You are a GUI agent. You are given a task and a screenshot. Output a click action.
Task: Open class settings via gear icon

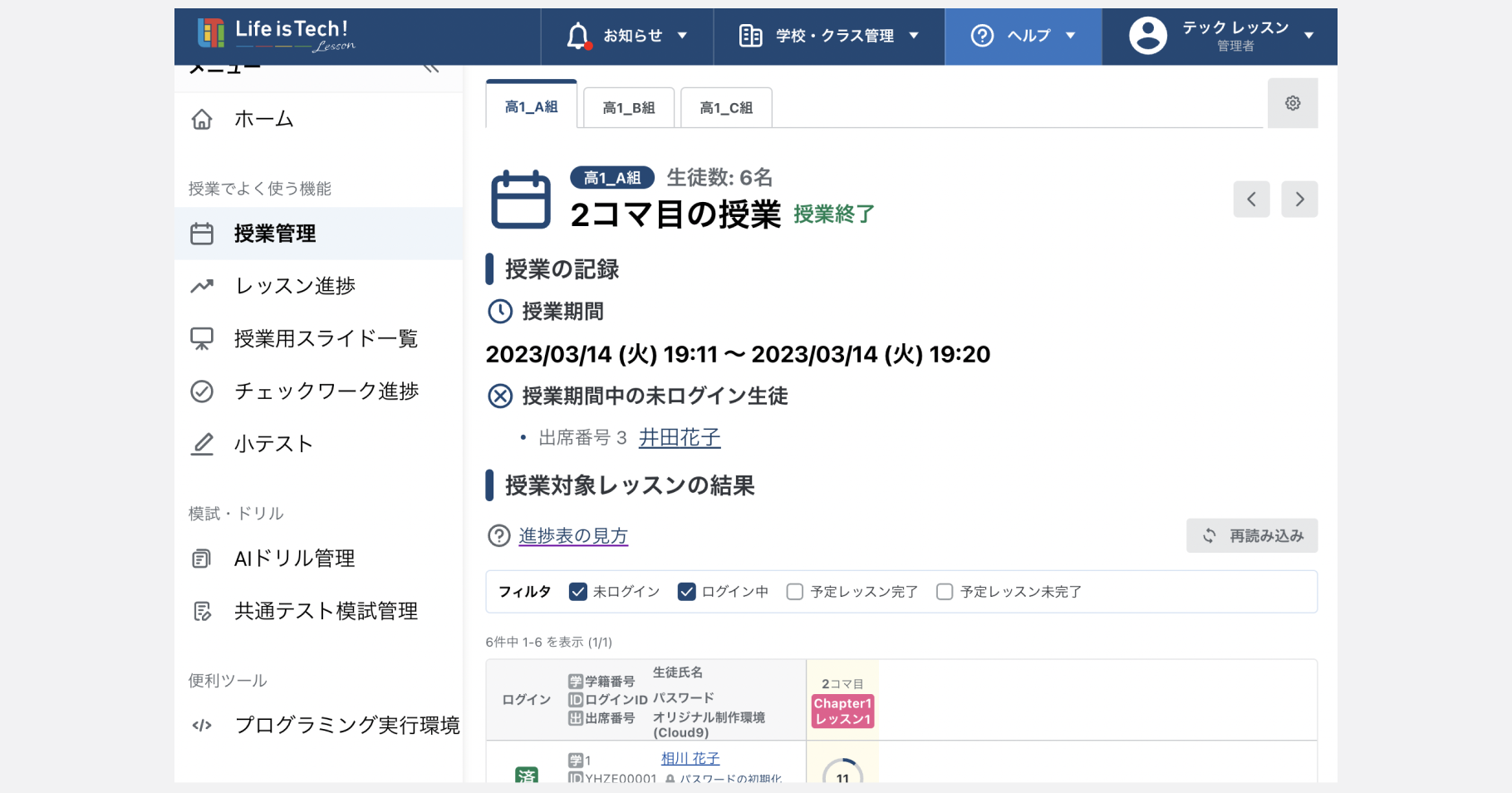pyautogui.click(x=1293, y=103)
